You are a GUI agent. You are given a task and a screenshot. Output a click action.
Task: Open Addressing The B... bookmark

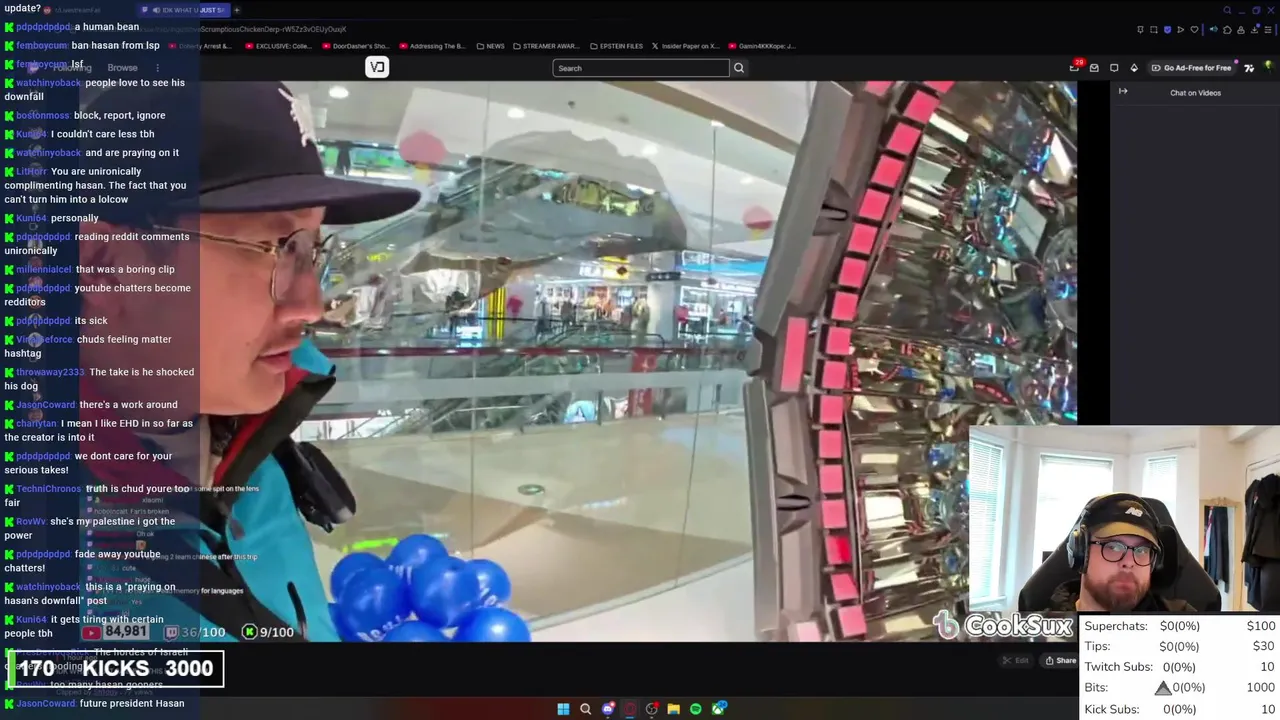tap(432, 46)
